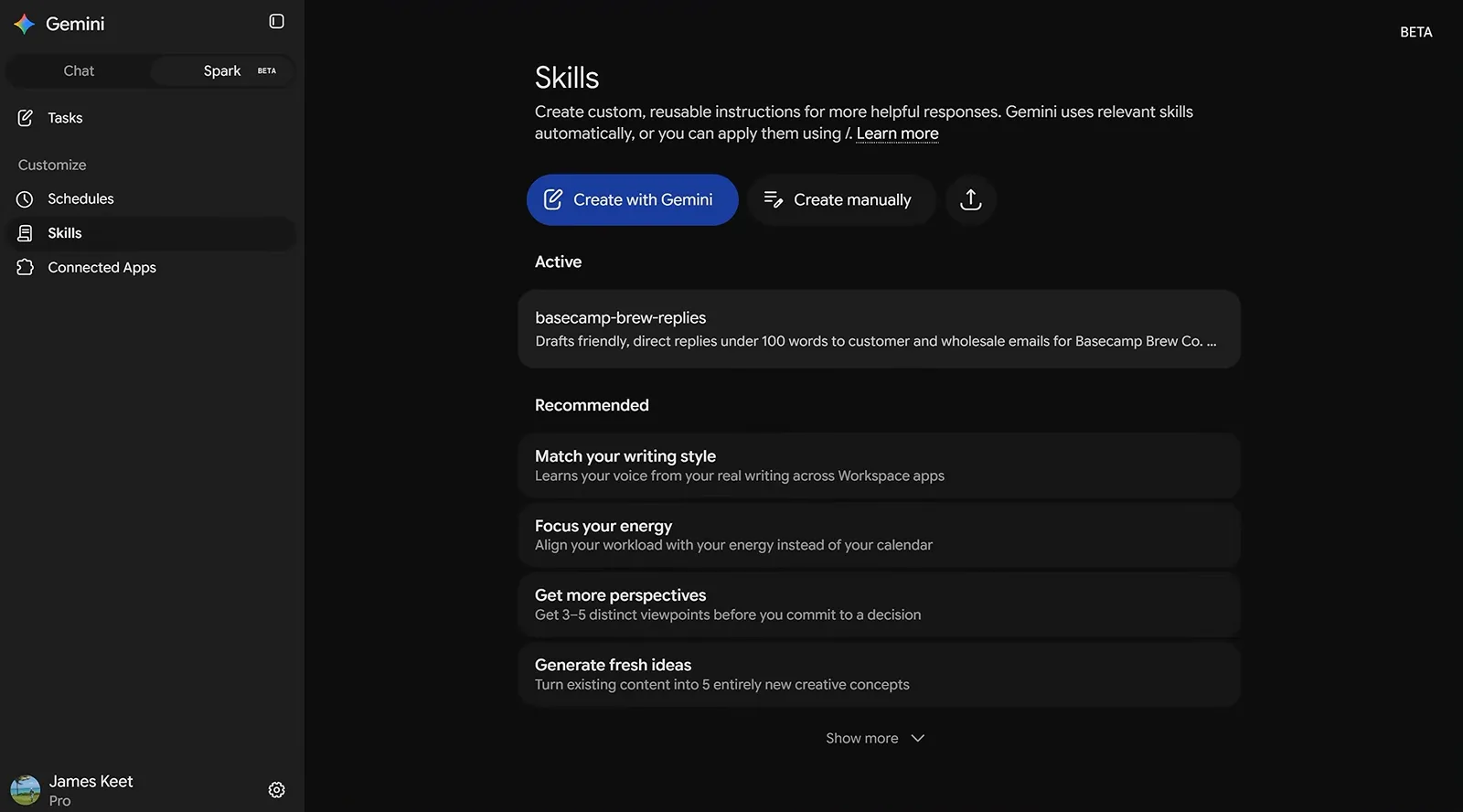Open Tasks in the sidebar

pos(150,118)
